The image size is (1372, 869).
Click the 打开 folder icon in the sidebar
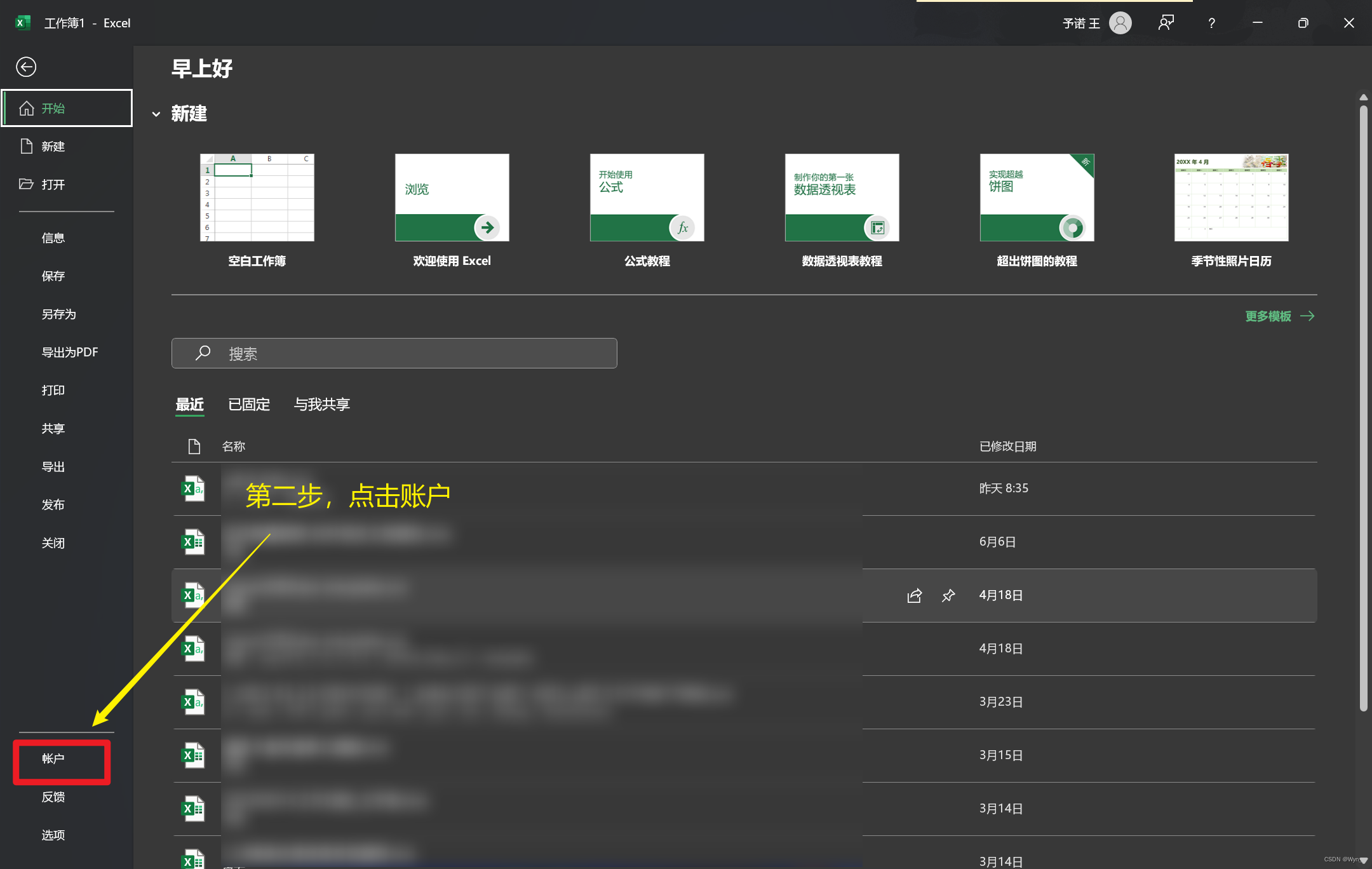[26, 184]
